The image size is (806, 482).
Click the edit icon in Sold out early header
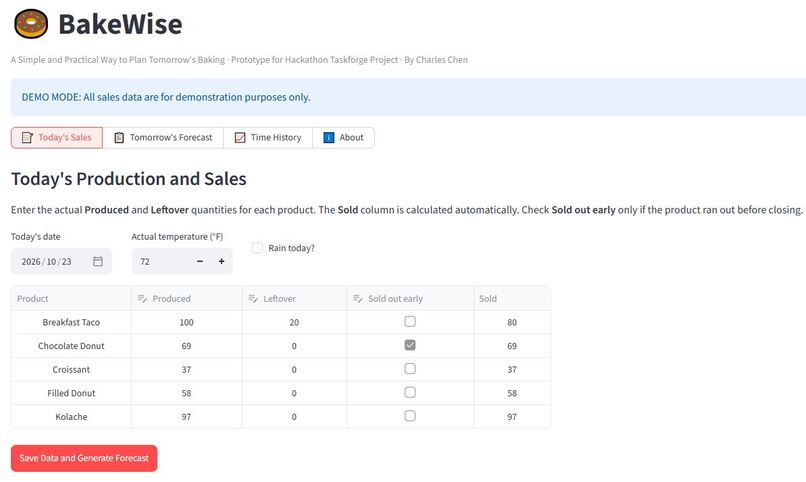tap(358, 299)
